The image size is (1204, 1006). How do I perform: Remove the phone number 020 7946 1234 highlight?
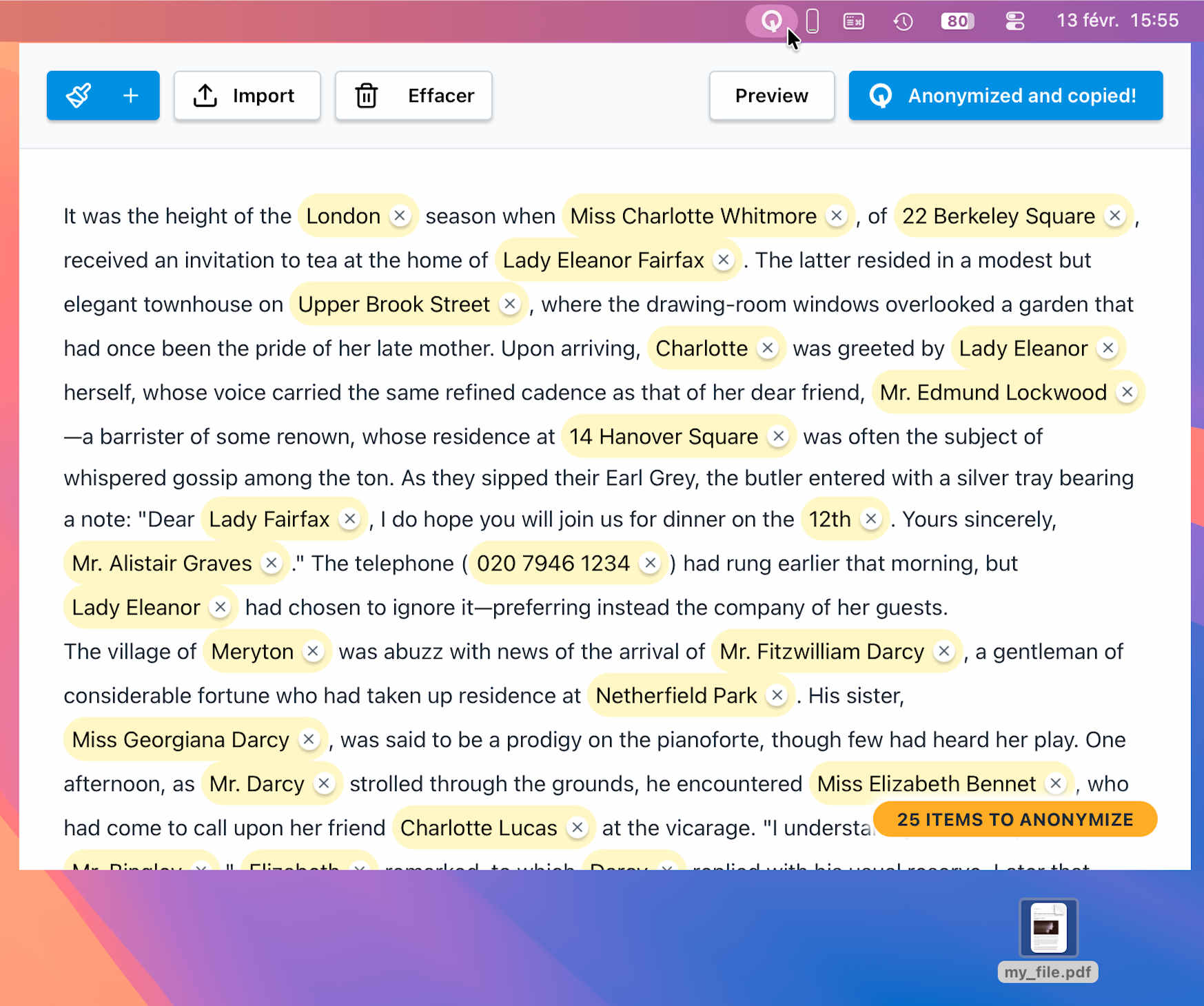649,563
